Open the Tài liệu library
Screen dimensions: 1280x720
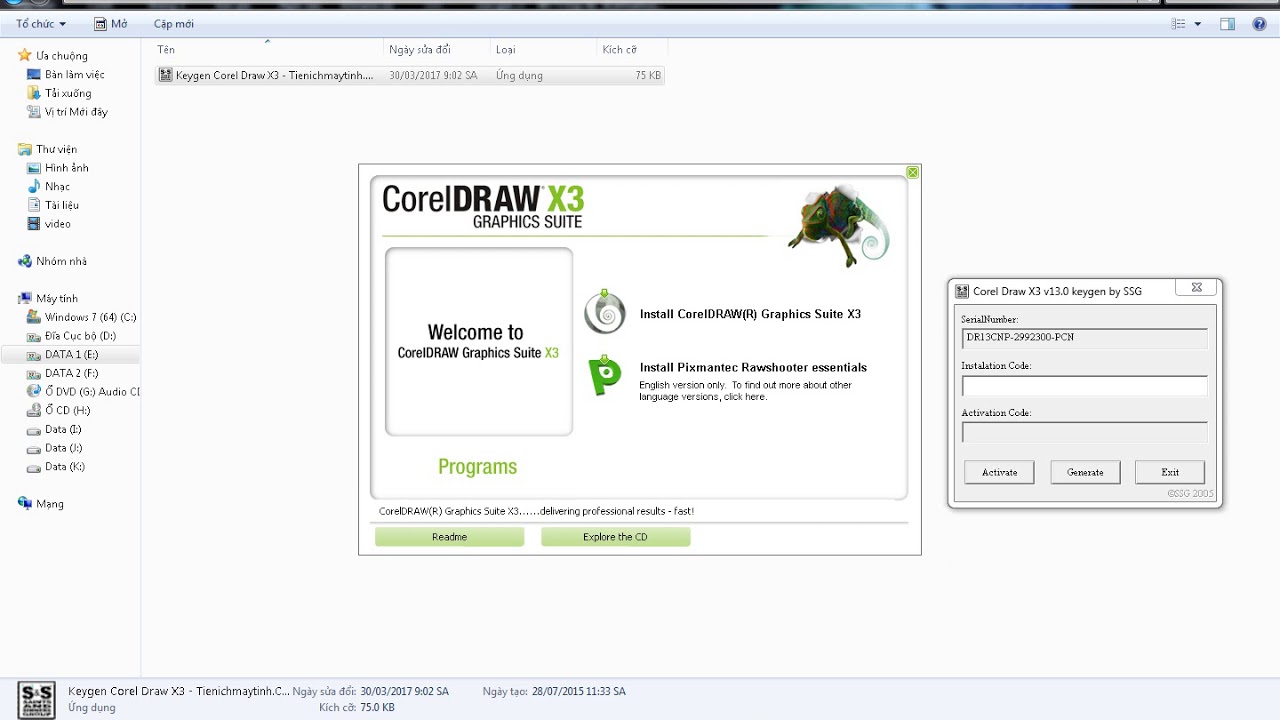[53, 205]
